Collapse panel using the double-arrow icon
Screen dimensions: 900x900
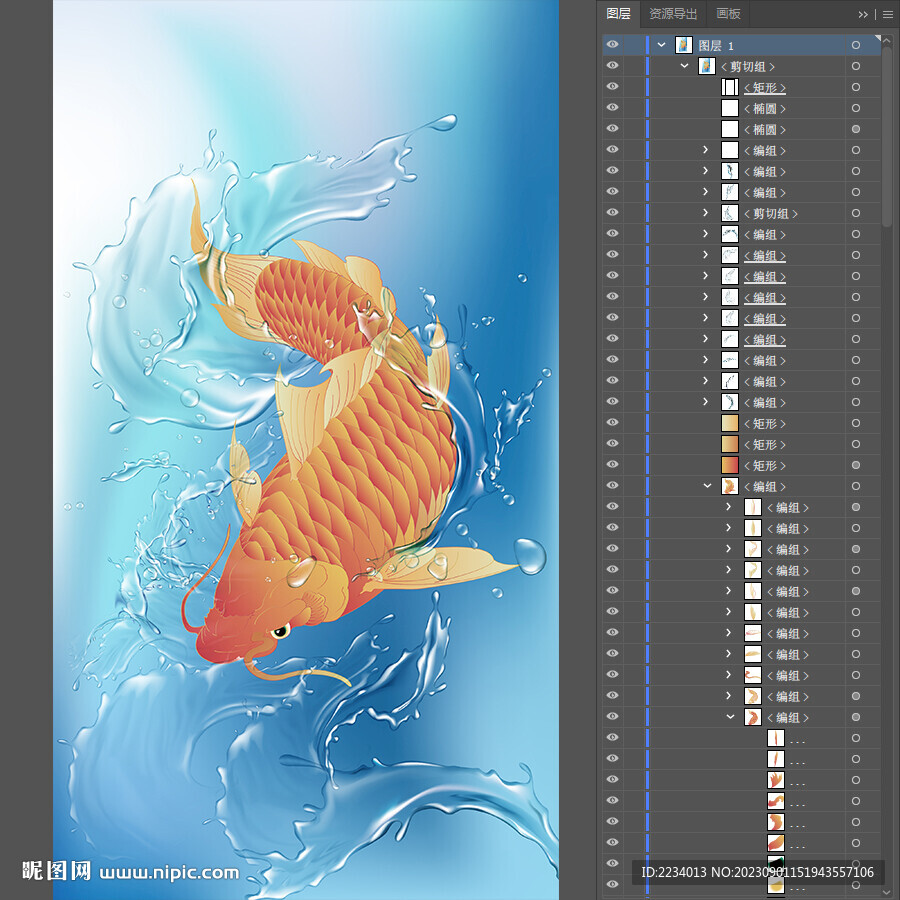click(x=863, y=14)
